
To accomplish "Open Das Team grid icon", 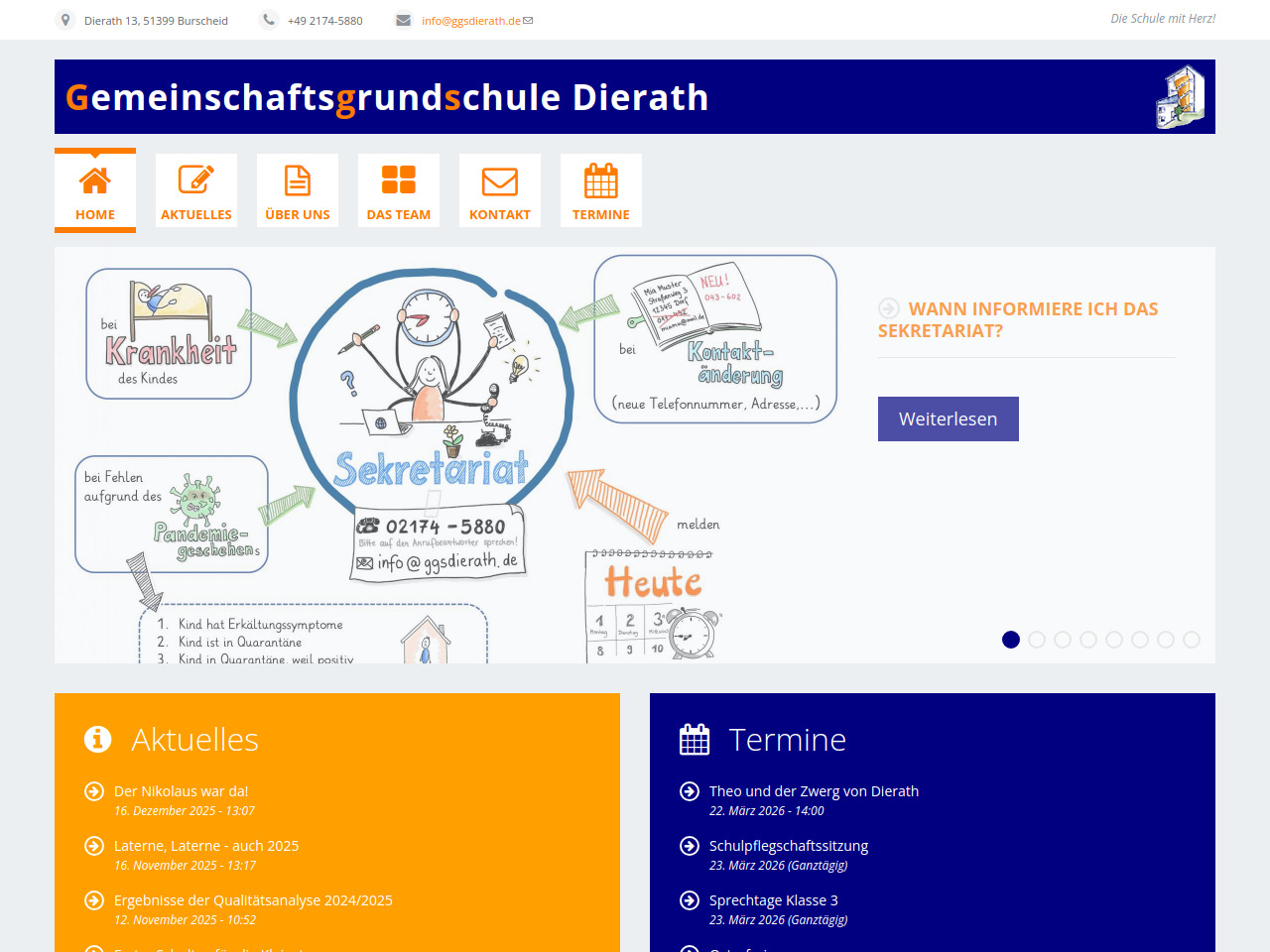I will click(399, 181).
